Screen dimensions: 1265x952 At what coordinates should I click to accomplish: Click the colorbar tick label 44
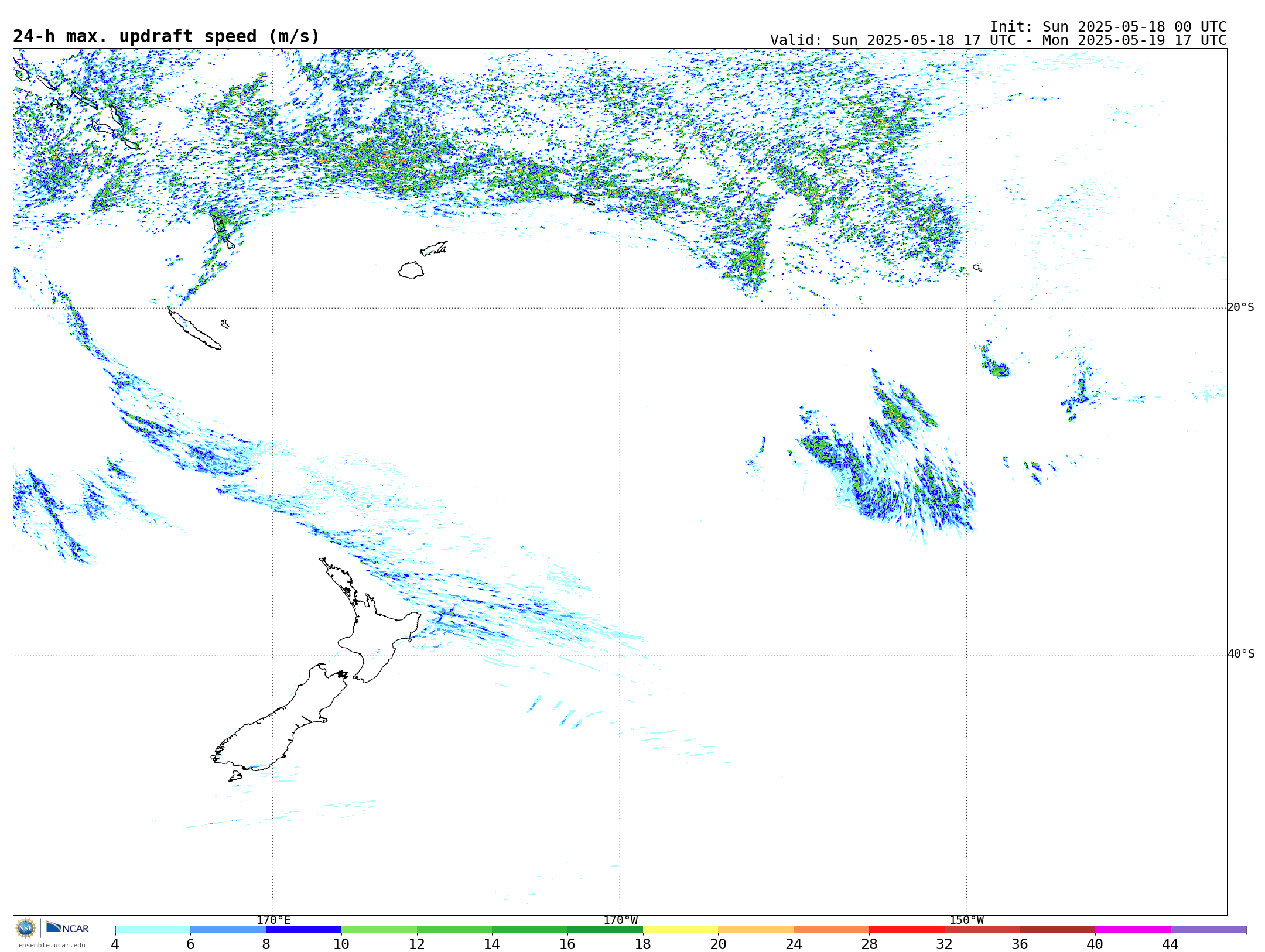(1170, 944)
